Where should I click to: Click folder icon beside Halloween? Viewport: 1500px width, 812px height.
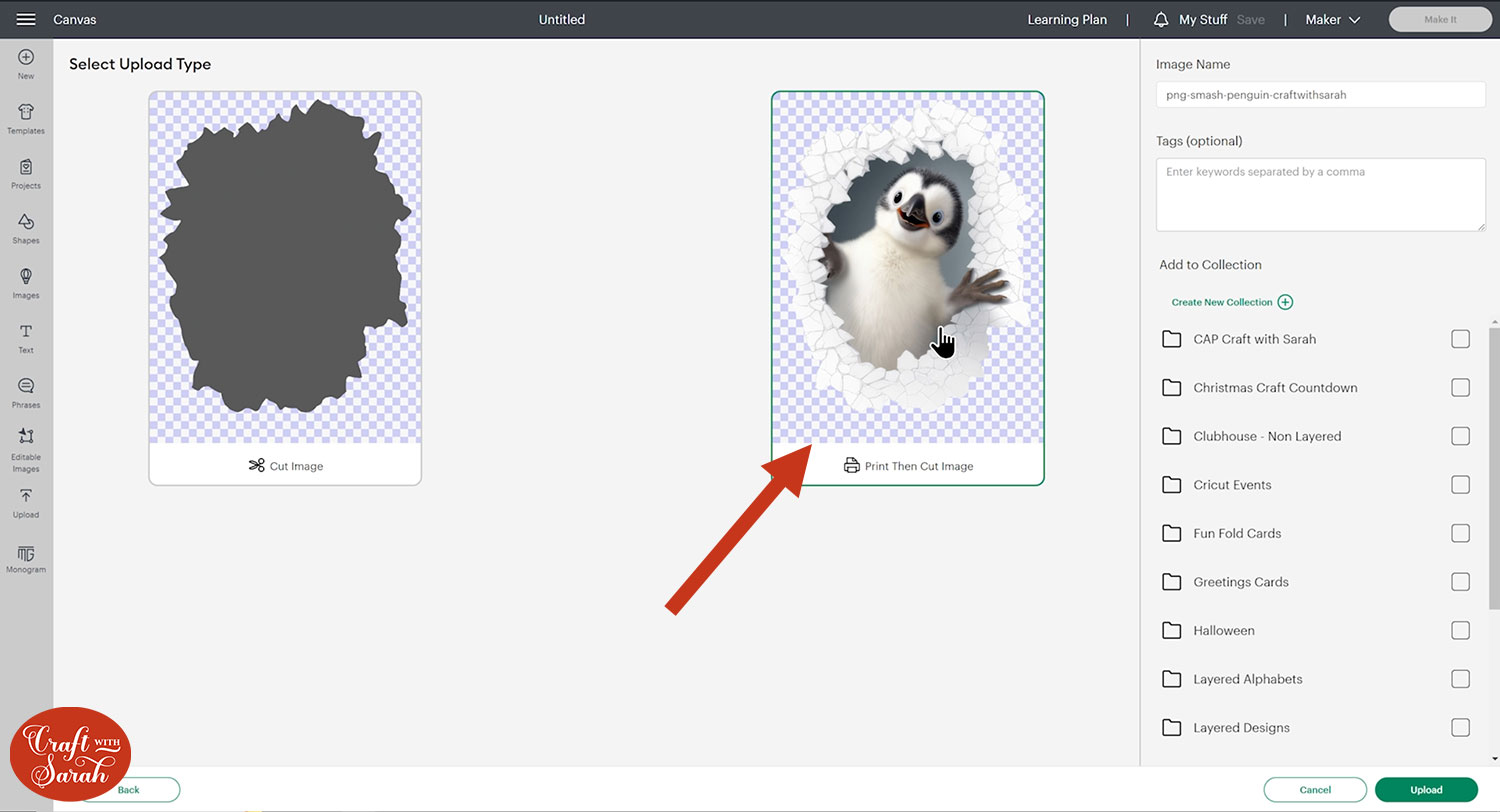coord(1172,630)
